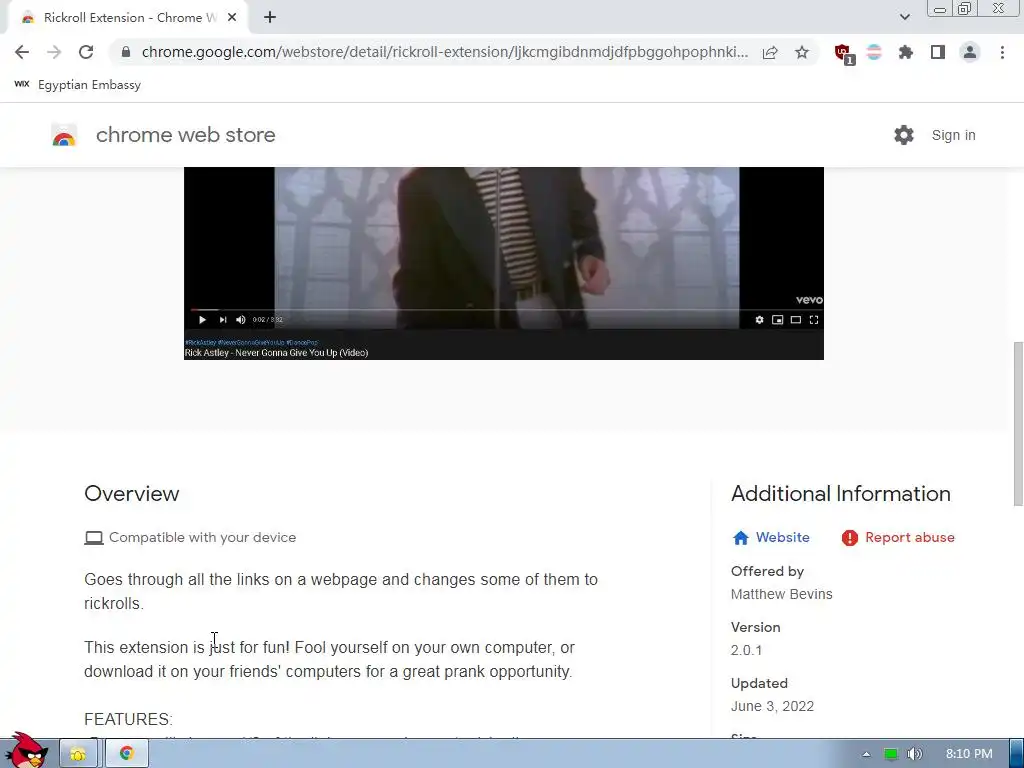Enable video miniplayer mode
Viewport: 1024px width, 768px height.
(x=777, y=319)
